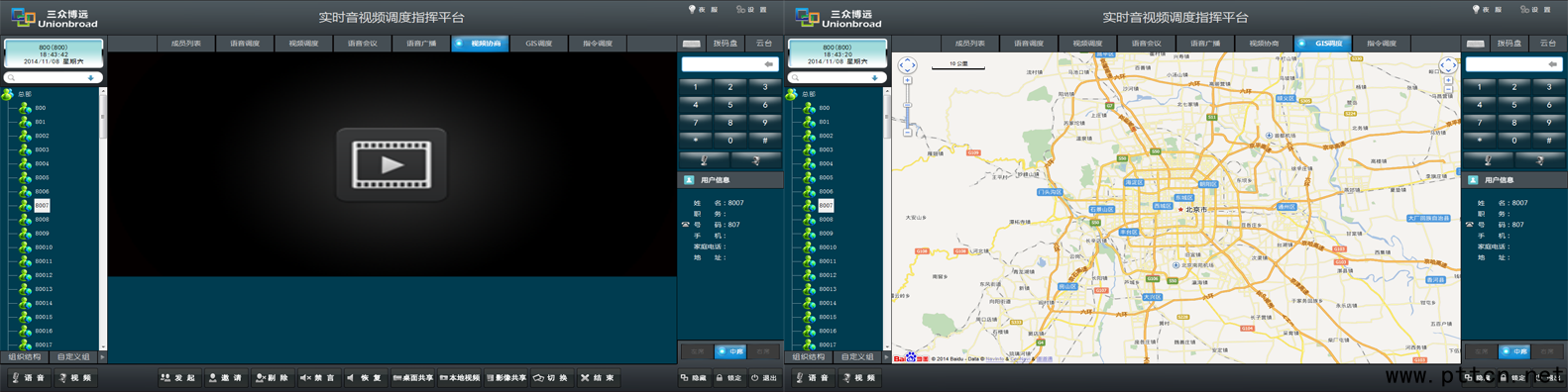Click the small arrow right of 自定义组 in the left window

(x=102, y=357)
